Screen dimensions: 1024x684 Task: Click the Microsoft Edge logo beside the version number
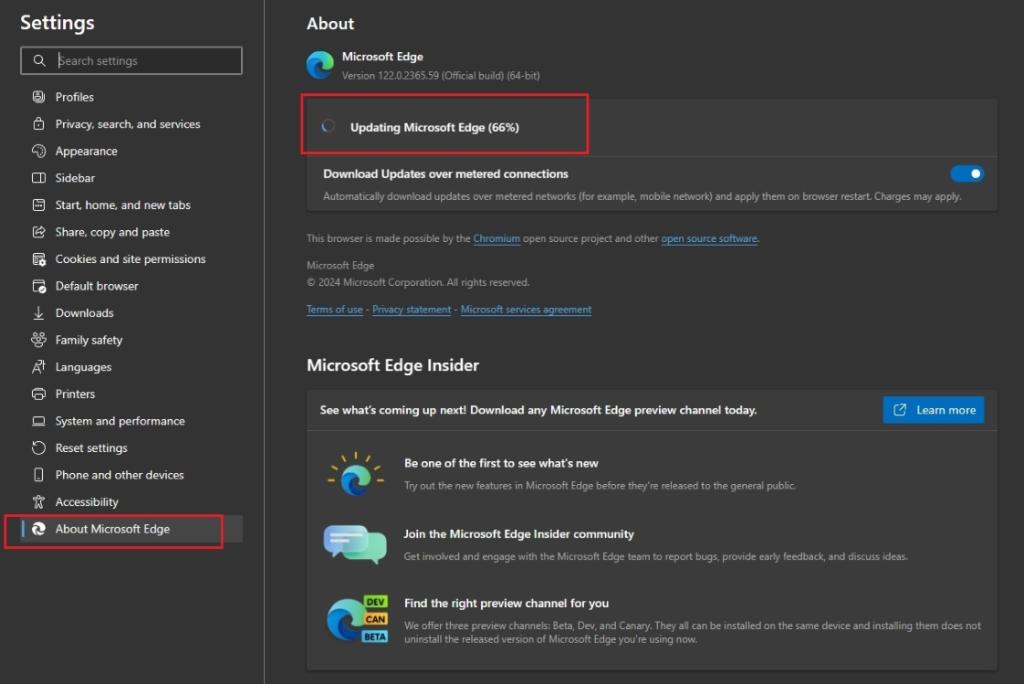[320, 65]
